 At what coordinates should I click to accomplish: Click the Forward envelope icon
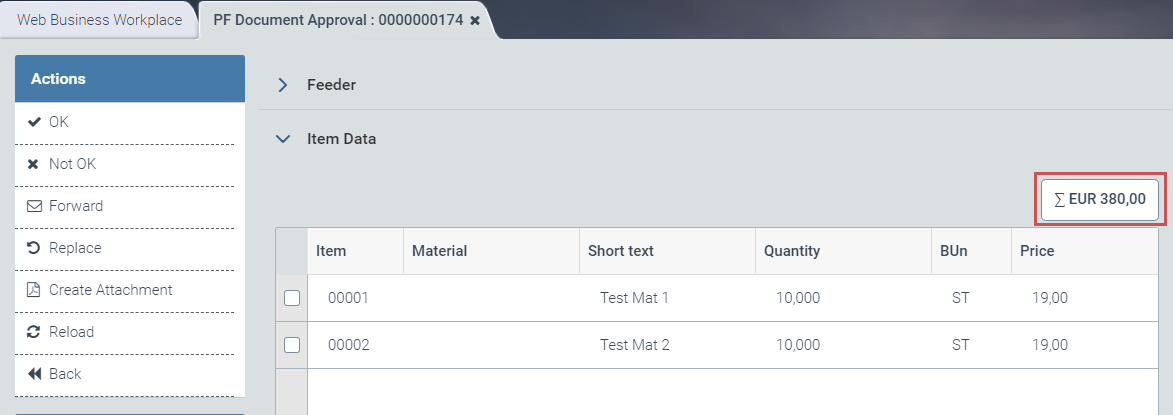[x=33, y=206]
